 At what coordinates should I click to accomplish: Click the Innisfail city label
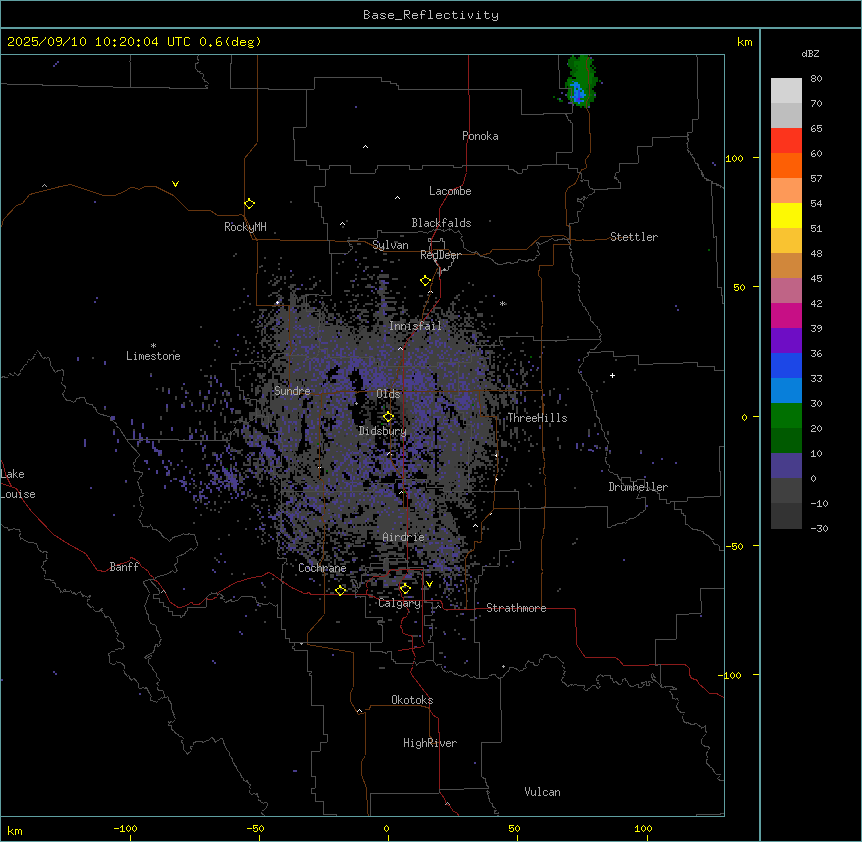(415, 326)
